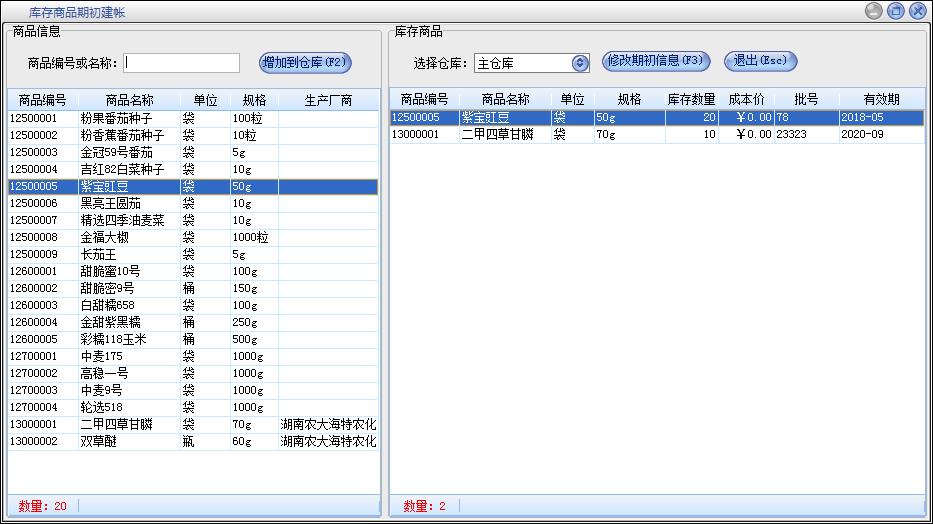Click the 修改期初信息 (F3) button
This screenshot has height=524, width=933.
pos(655,61)
